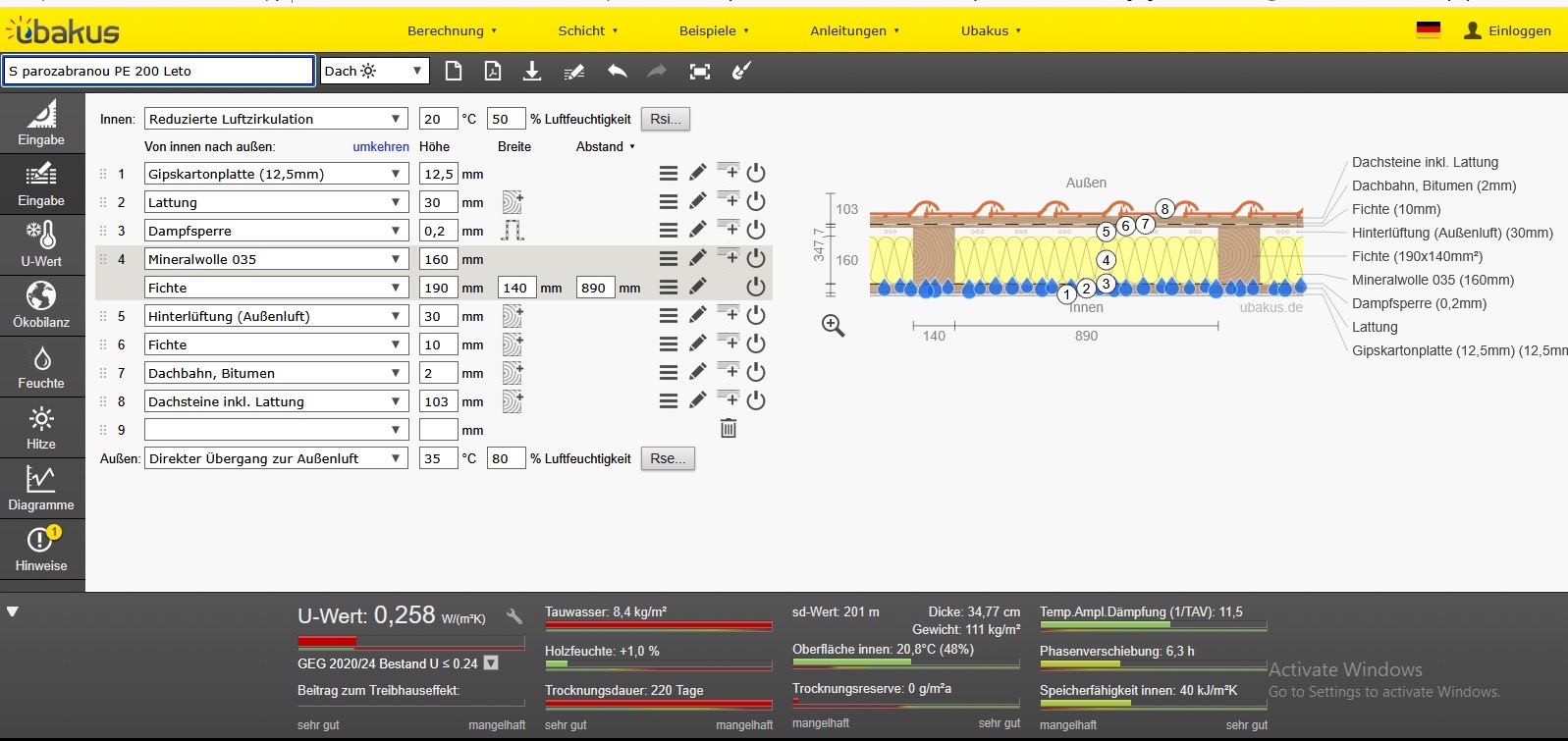Open the Dachbahn, Bitumen material dropdown
1568x741 pixels.
pyautogui.click(x=275, y=373)
